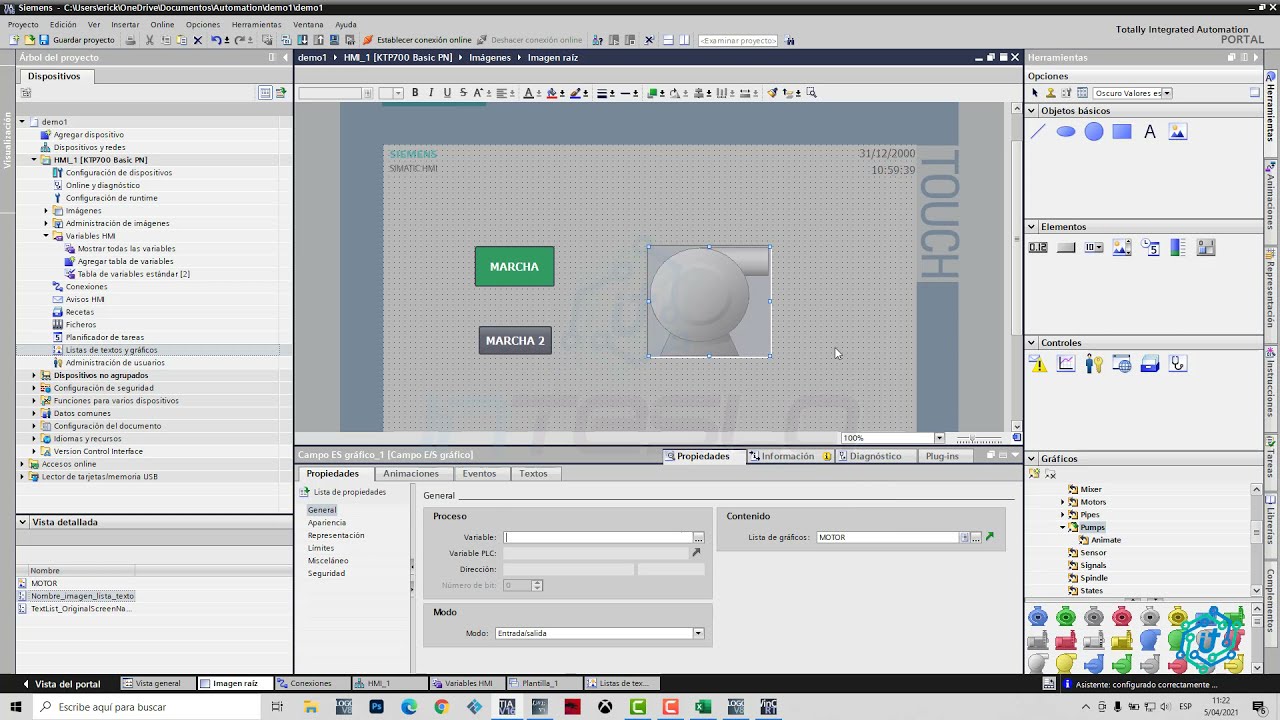Open the 100% zoom dropdown
Image resolution: width=1280 pixels, height=720 pixels.
tap(938, 438)
